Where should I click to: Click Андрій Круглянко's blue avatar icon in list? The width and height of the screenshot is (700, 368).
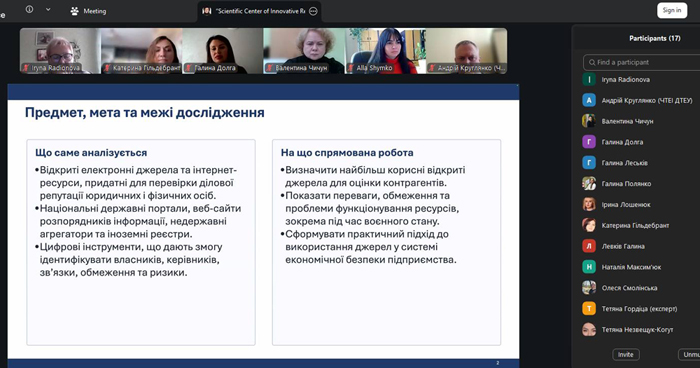[x=589, y=100]
